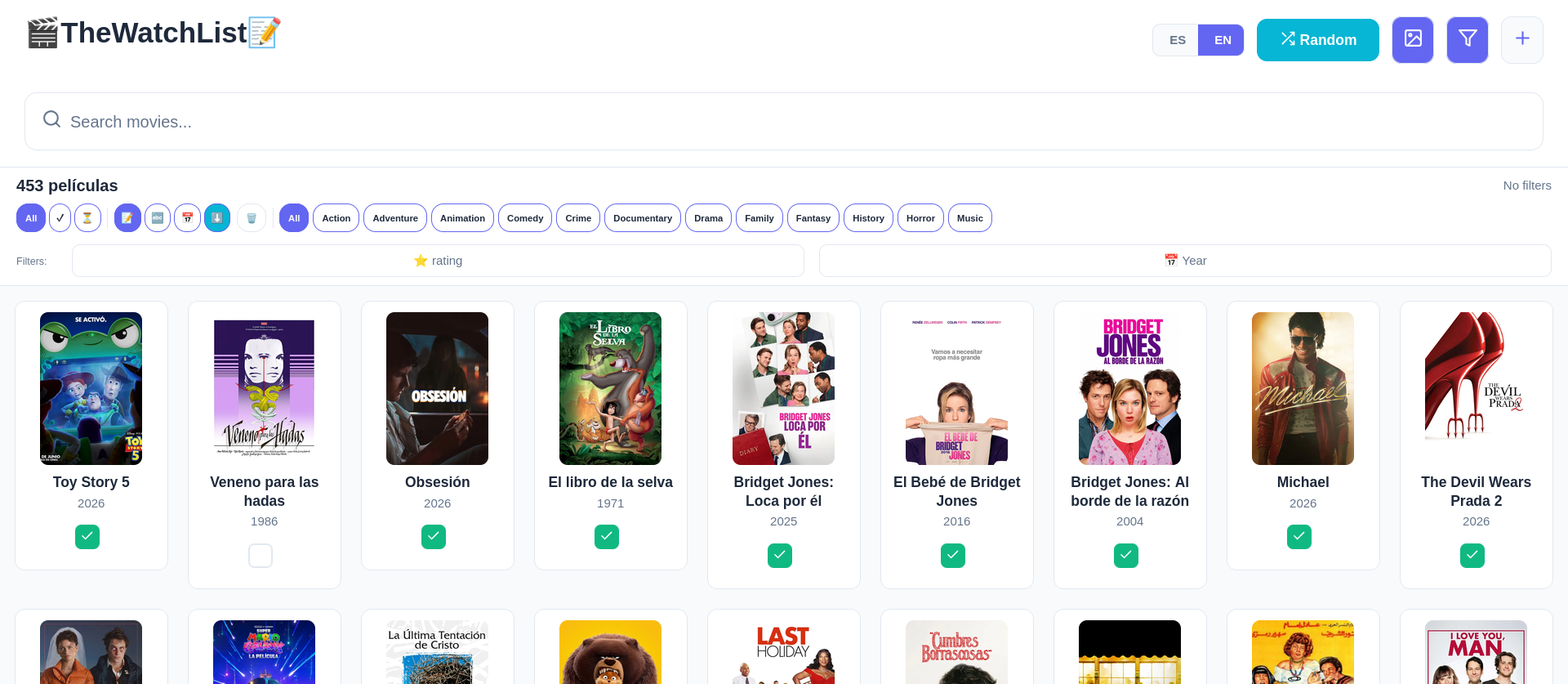Sort alphabetically with the abc icon

click(x=158, y=218)
